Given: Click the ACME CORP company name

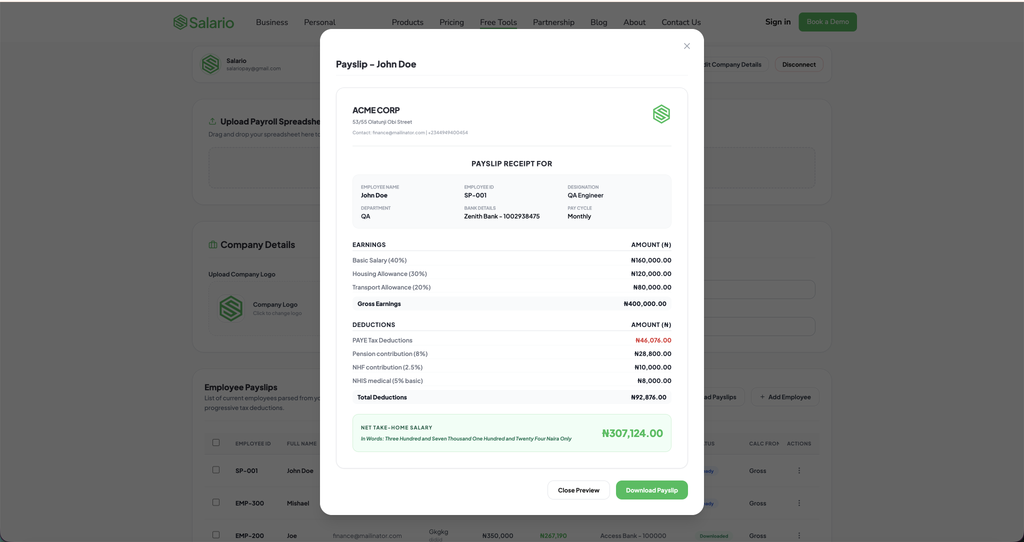Looking at the screenshot, I should click(x=376, y=110).
